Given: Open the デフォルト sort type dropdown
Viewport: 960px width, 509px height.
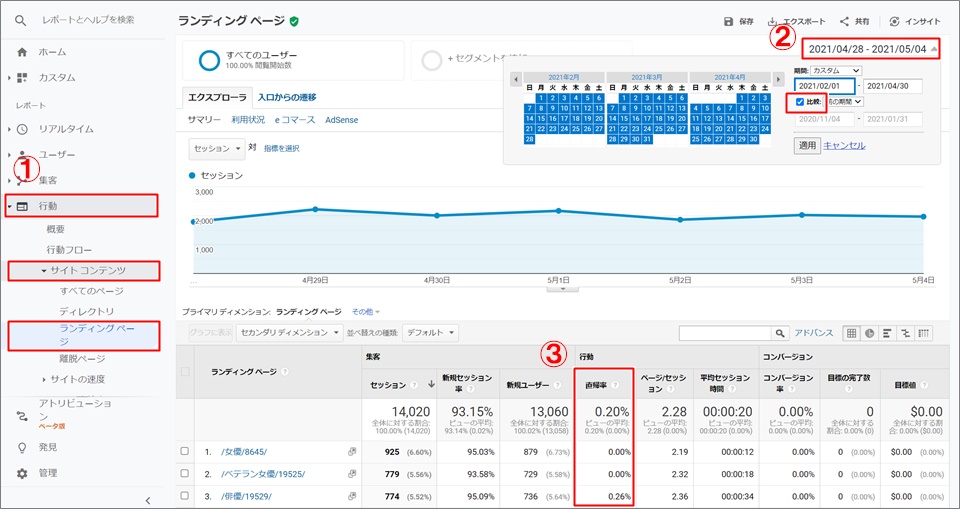Looking at the screenshot, I should 431,333.
